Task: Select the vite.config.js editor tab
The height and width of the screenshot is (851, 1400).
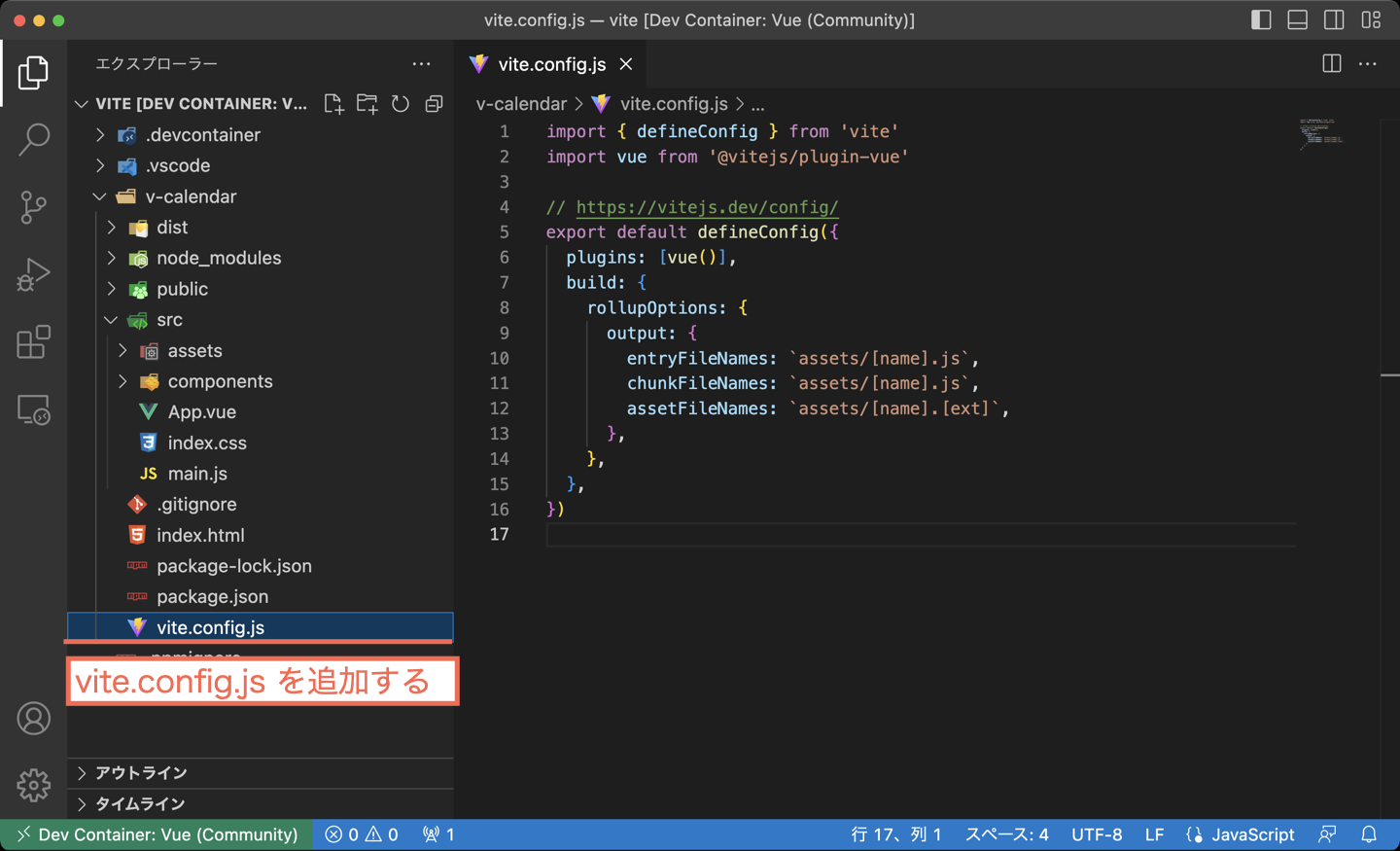Action: [551, 64]
